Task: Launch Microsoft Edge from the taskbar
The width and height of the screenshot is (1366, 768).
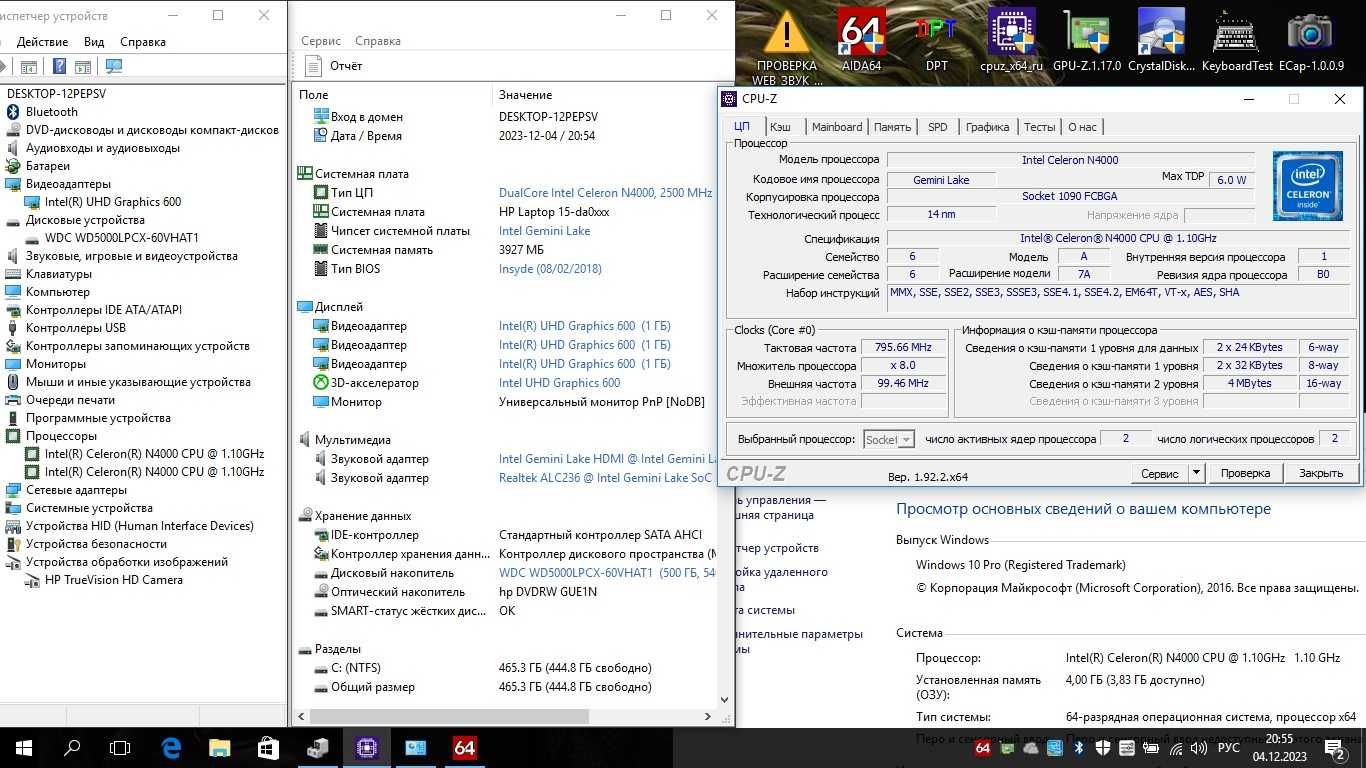Action: pos(171,747)
